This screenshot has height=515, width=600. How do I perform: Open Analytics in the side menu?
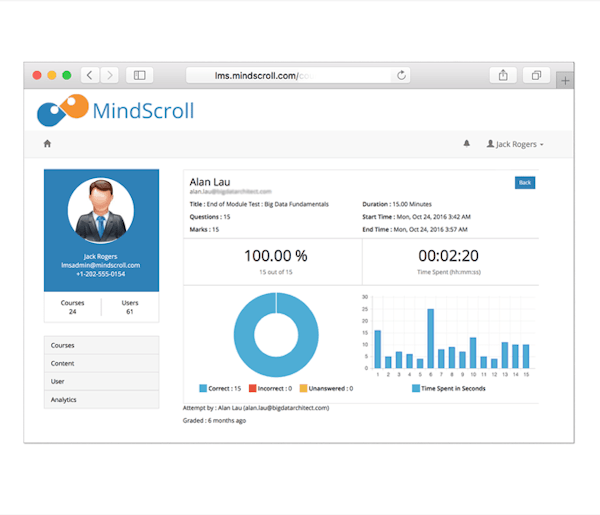tap(101, 399)
